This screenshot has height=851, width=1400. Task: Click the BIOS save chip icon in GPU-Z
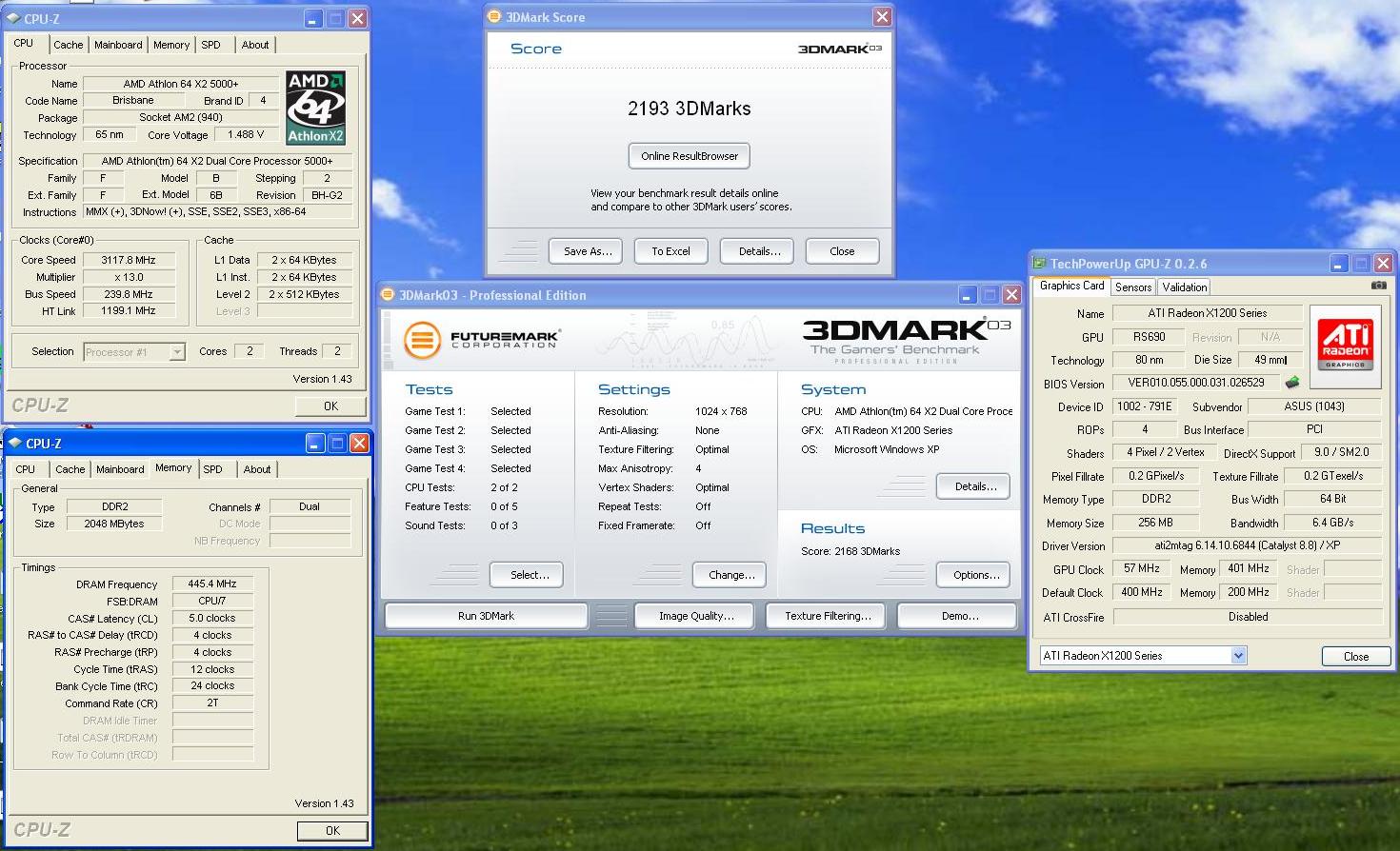click(x=1292, y=383)
